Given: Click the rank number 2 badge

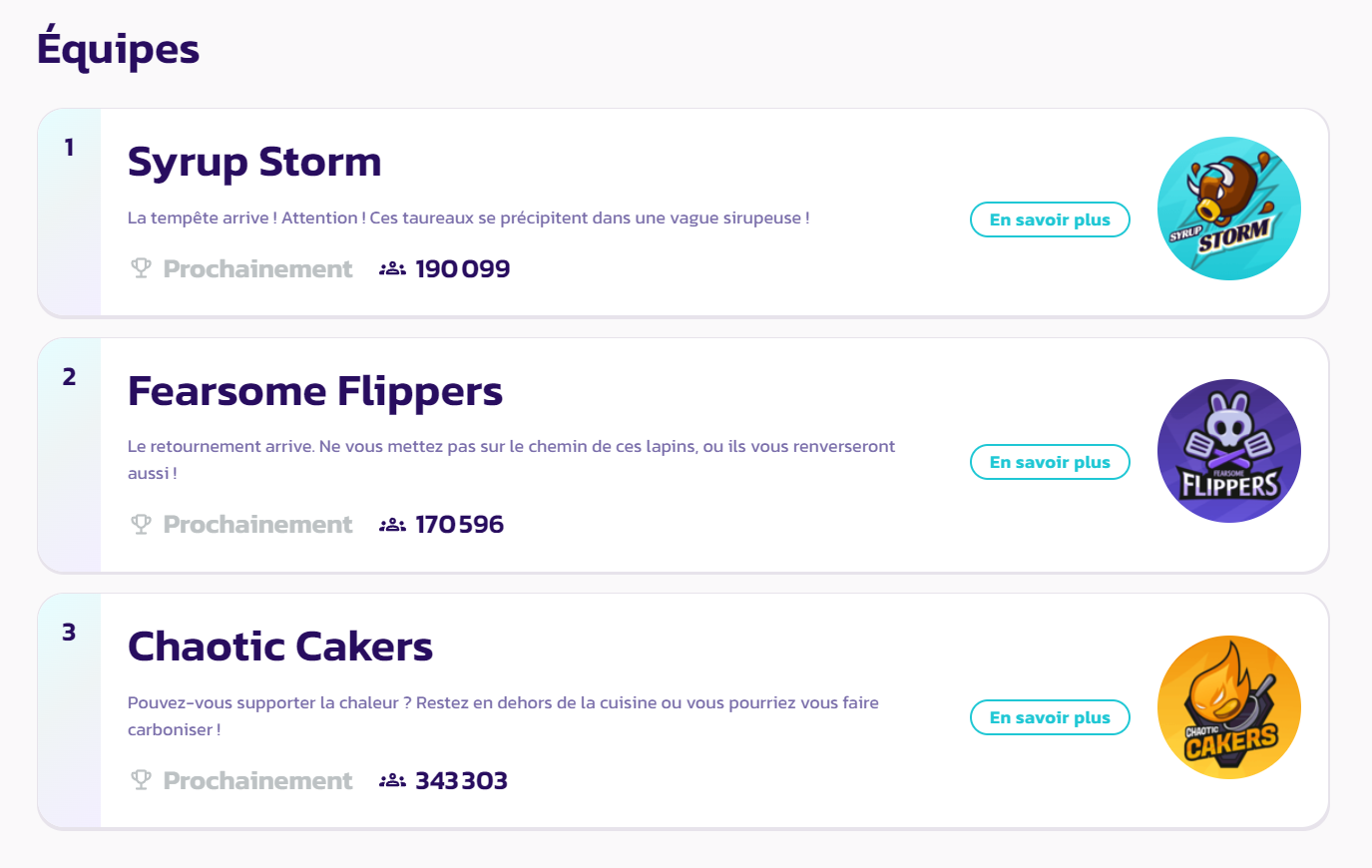Looking at the screenshot, I should (69, 377).
